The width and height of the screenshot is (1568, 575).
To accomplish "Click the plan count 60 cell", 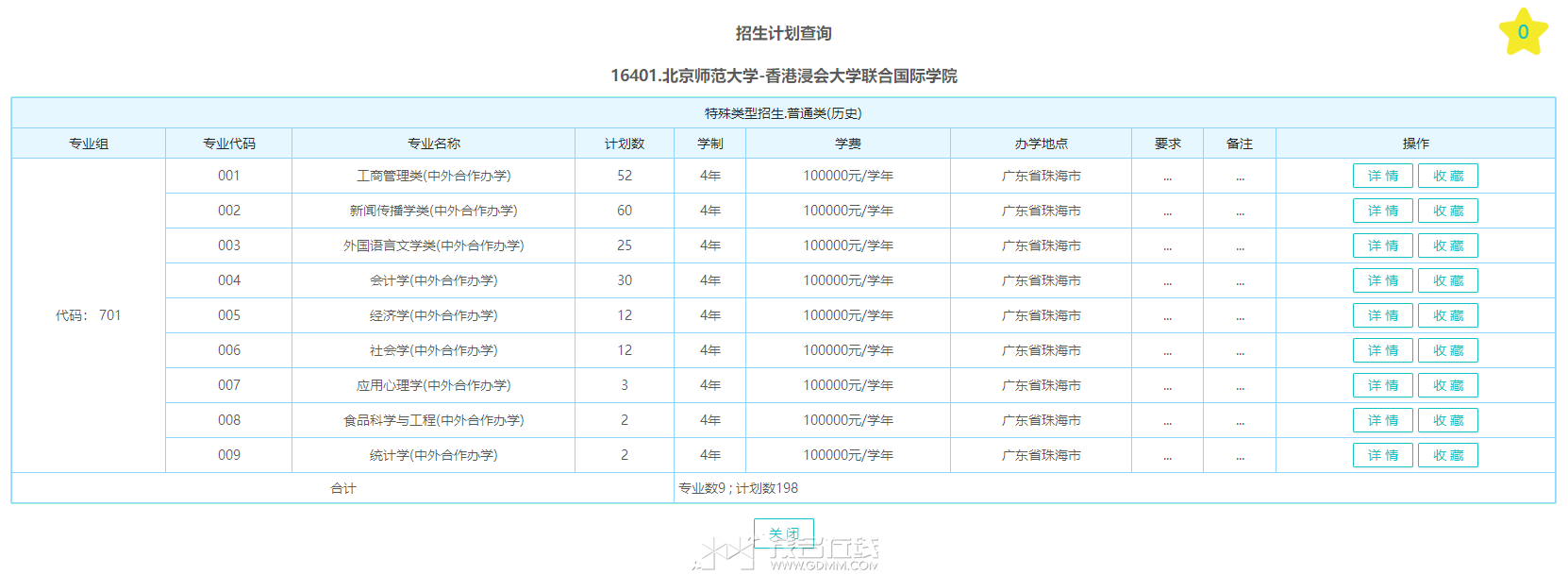I will coord(625,211).
